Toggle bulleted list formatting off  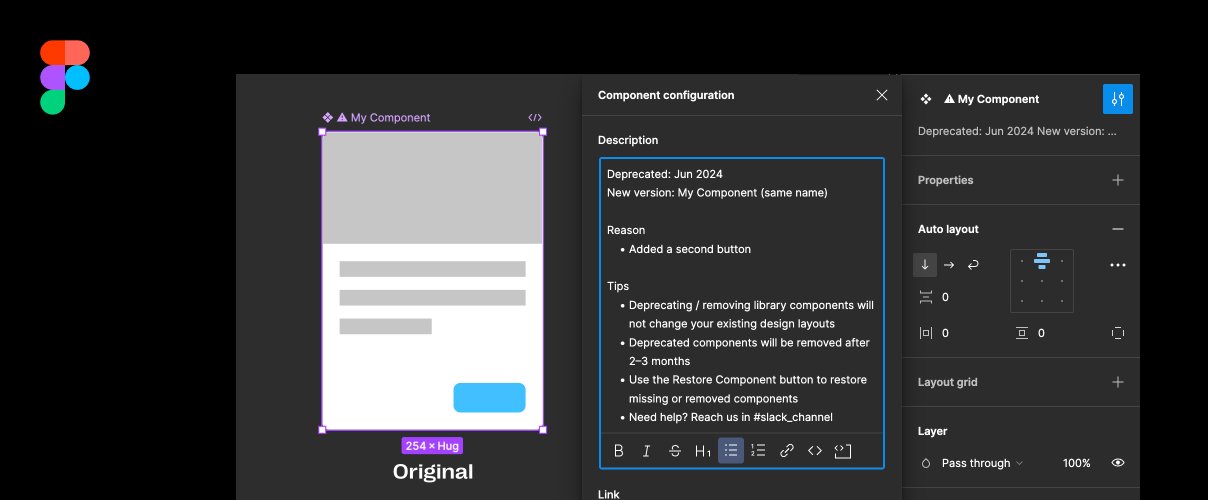click(731, 451)
